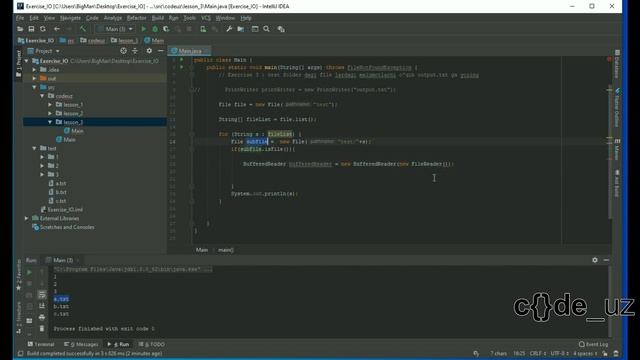This screenshot has width=640, height=360.
Task: Collapse the lesson_3 package
Action: 50,122
